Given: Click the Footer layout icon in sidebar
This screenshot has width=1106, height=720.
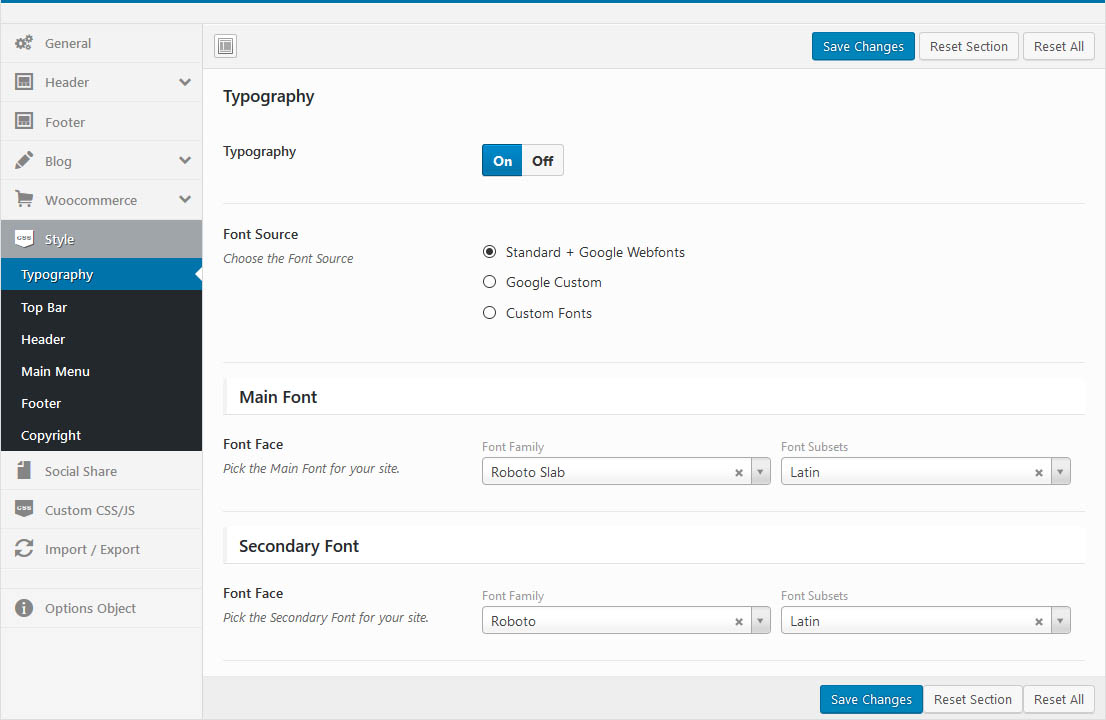Looking at the screenshot, I should 24,121.
